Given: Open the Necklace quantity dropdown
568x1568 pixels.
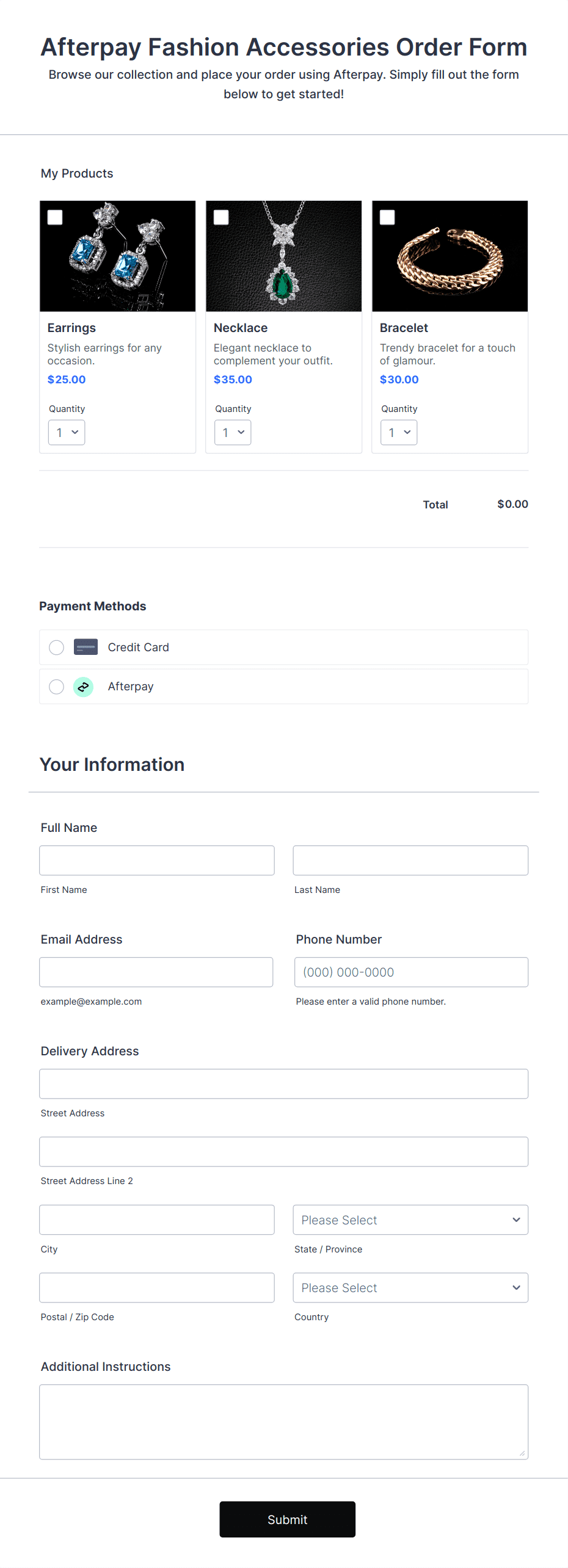Looking at the screenshot, I should pos(233,432).
